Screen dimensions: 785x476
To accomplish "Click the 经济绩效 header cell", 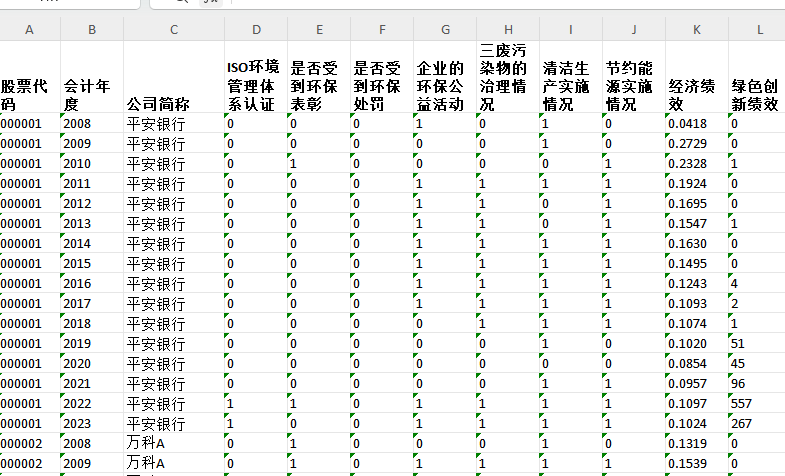I will [x=697, y=77].
